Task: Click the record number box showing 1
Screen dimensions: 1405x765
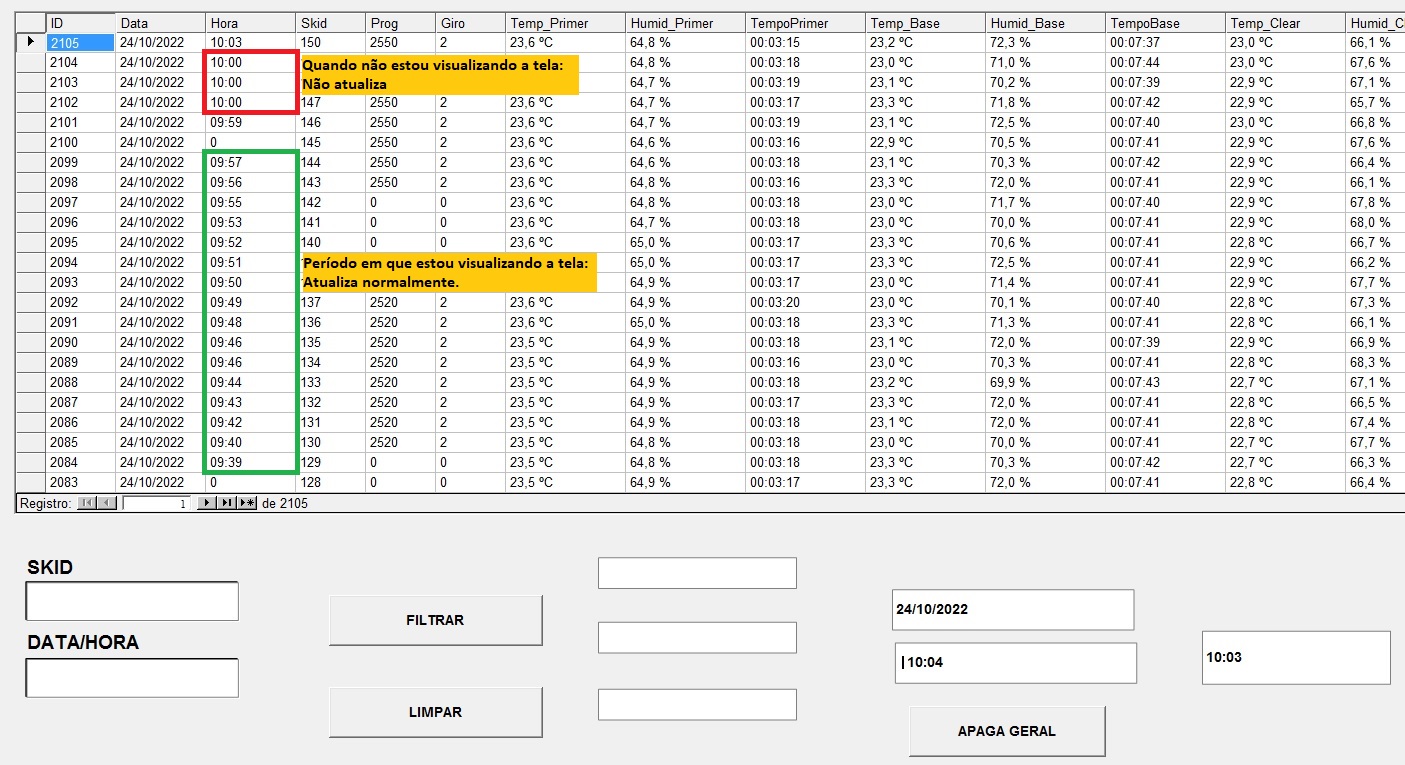Action: pos(157,503)
